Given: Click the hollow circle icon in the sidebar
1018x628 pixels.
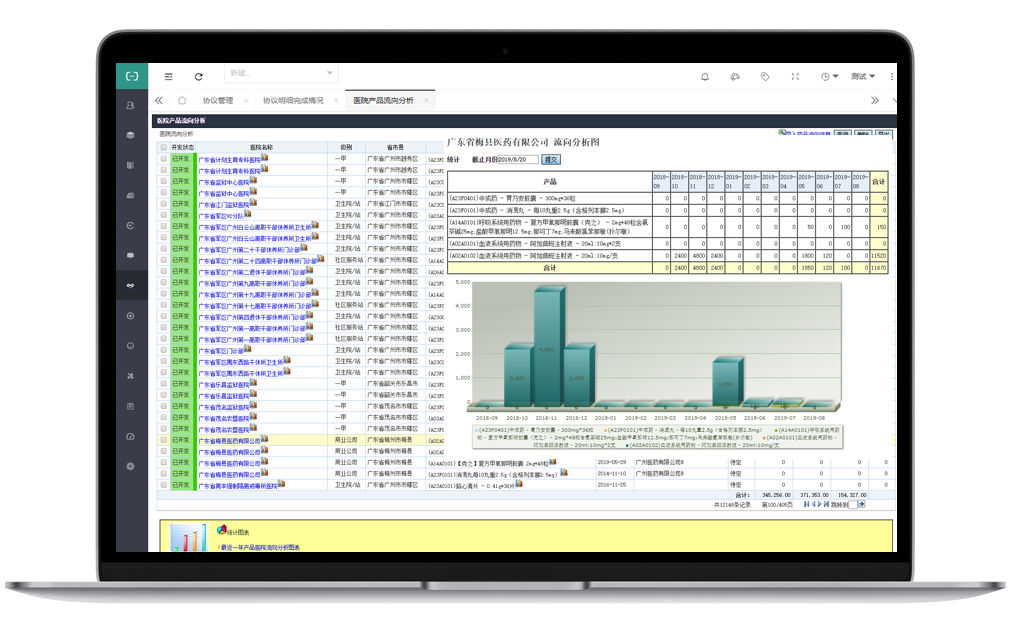Looking at the screenshot, I should [x=130, y=345].
